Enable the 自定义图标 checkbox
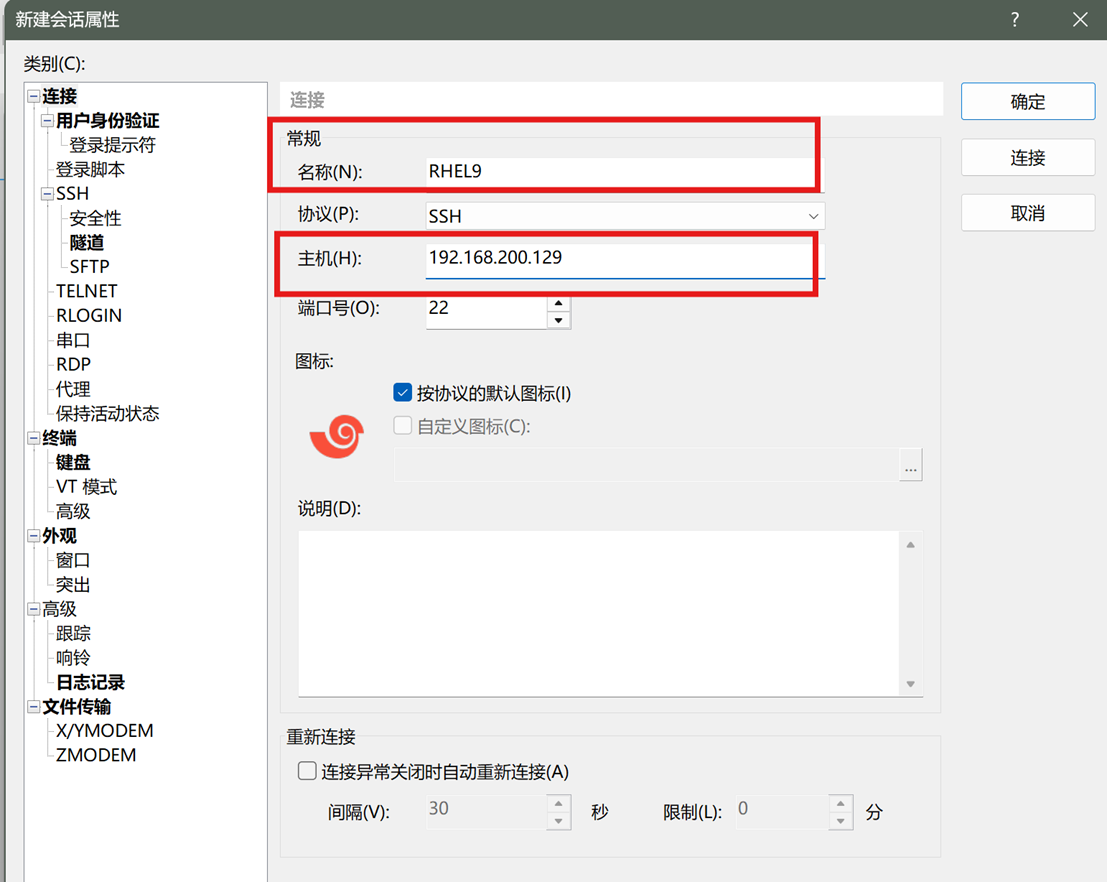Screen dimensions: 1107x882 [402, 425]
